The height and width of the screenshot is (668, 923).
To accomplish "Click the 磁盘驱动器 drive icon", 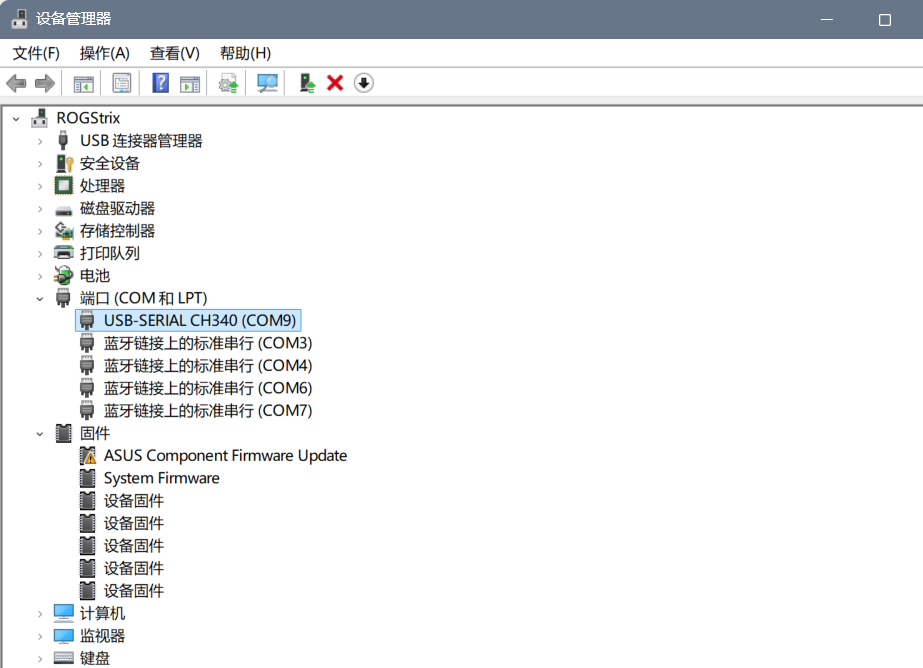I will (64, 210).
